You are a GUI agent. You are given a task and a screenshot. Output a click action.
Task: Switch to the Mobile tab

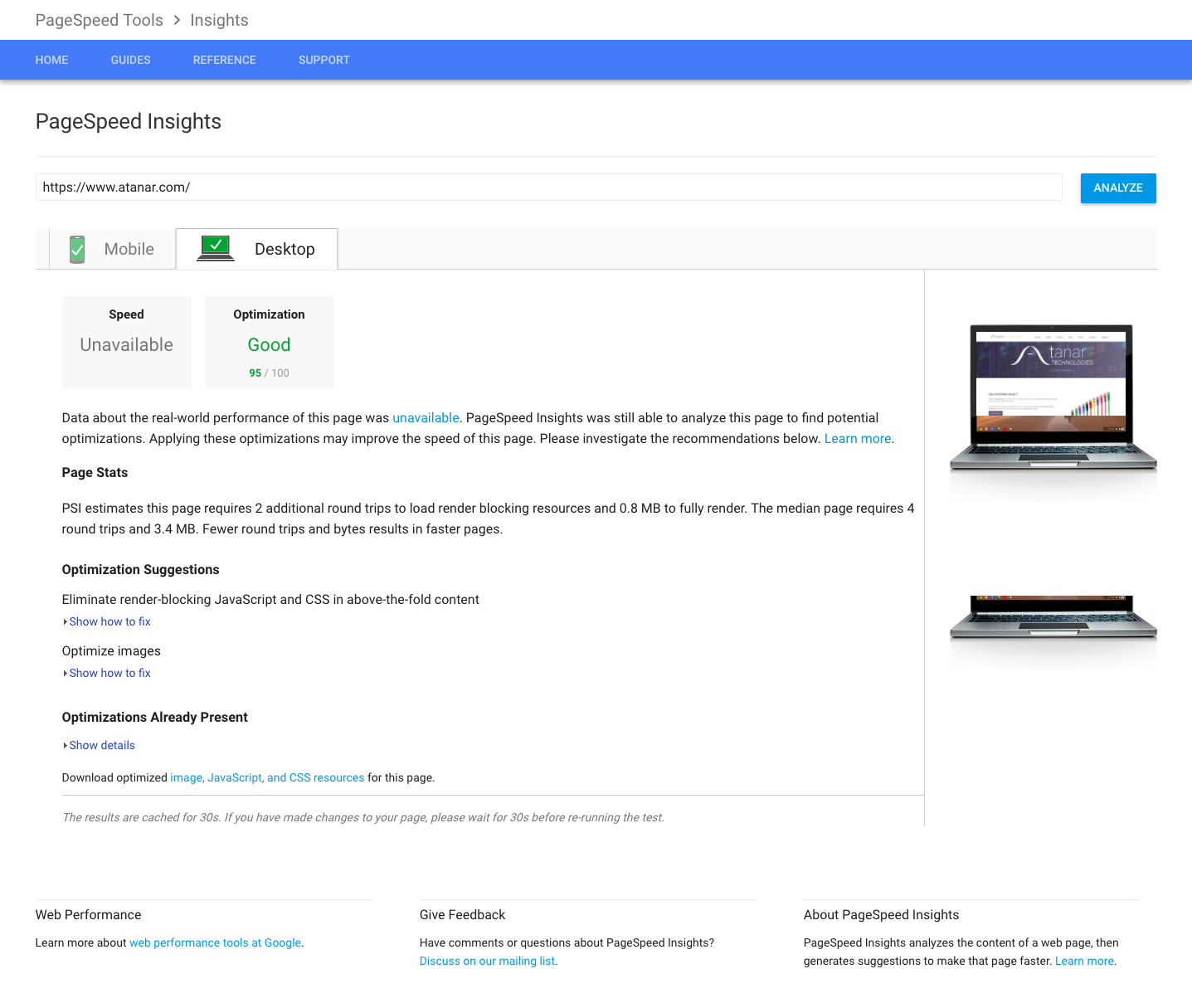click(x=113, y=249)
